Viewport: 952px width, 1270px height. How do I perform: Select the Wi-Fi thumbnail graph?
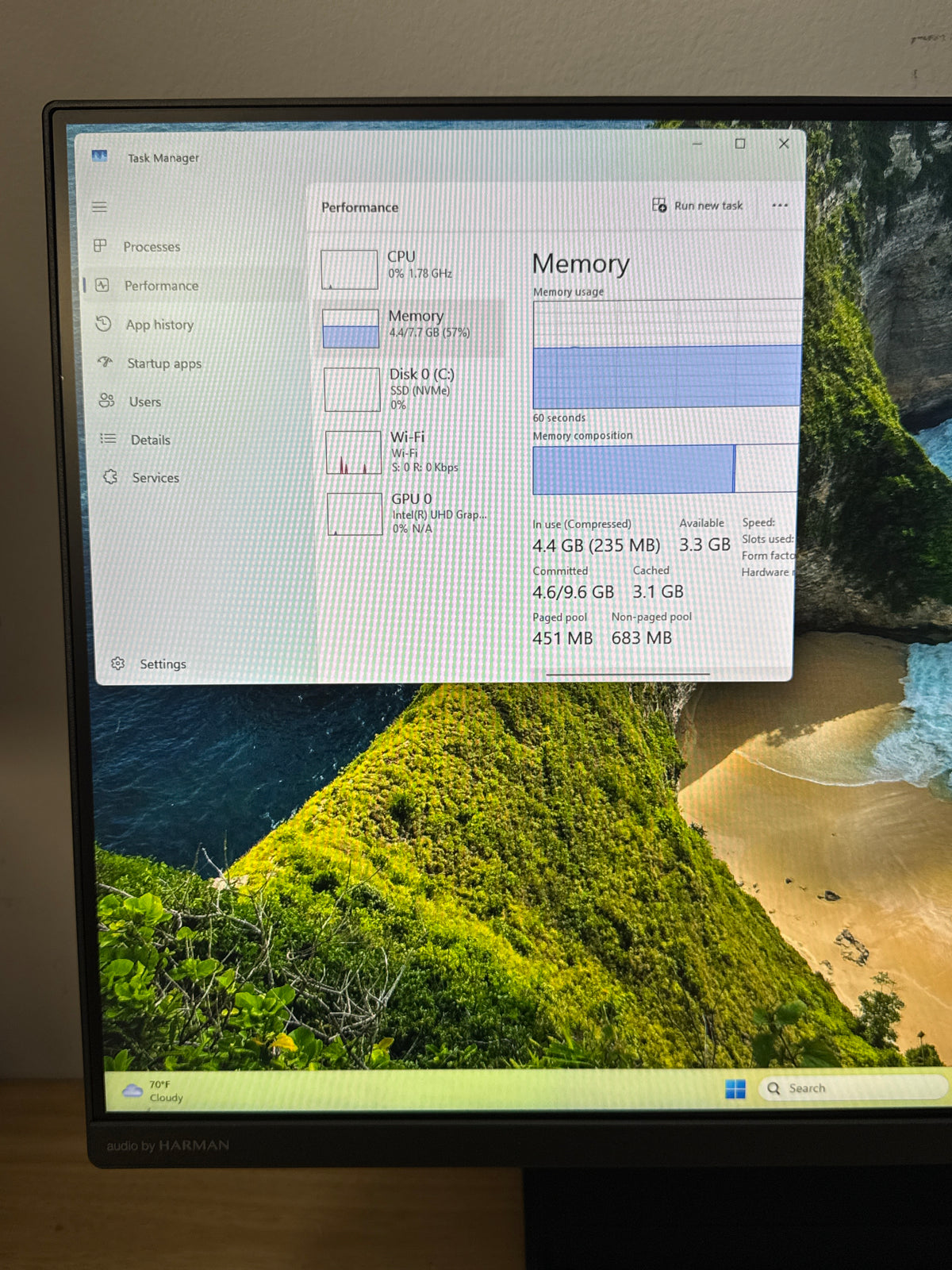[354, 452]
